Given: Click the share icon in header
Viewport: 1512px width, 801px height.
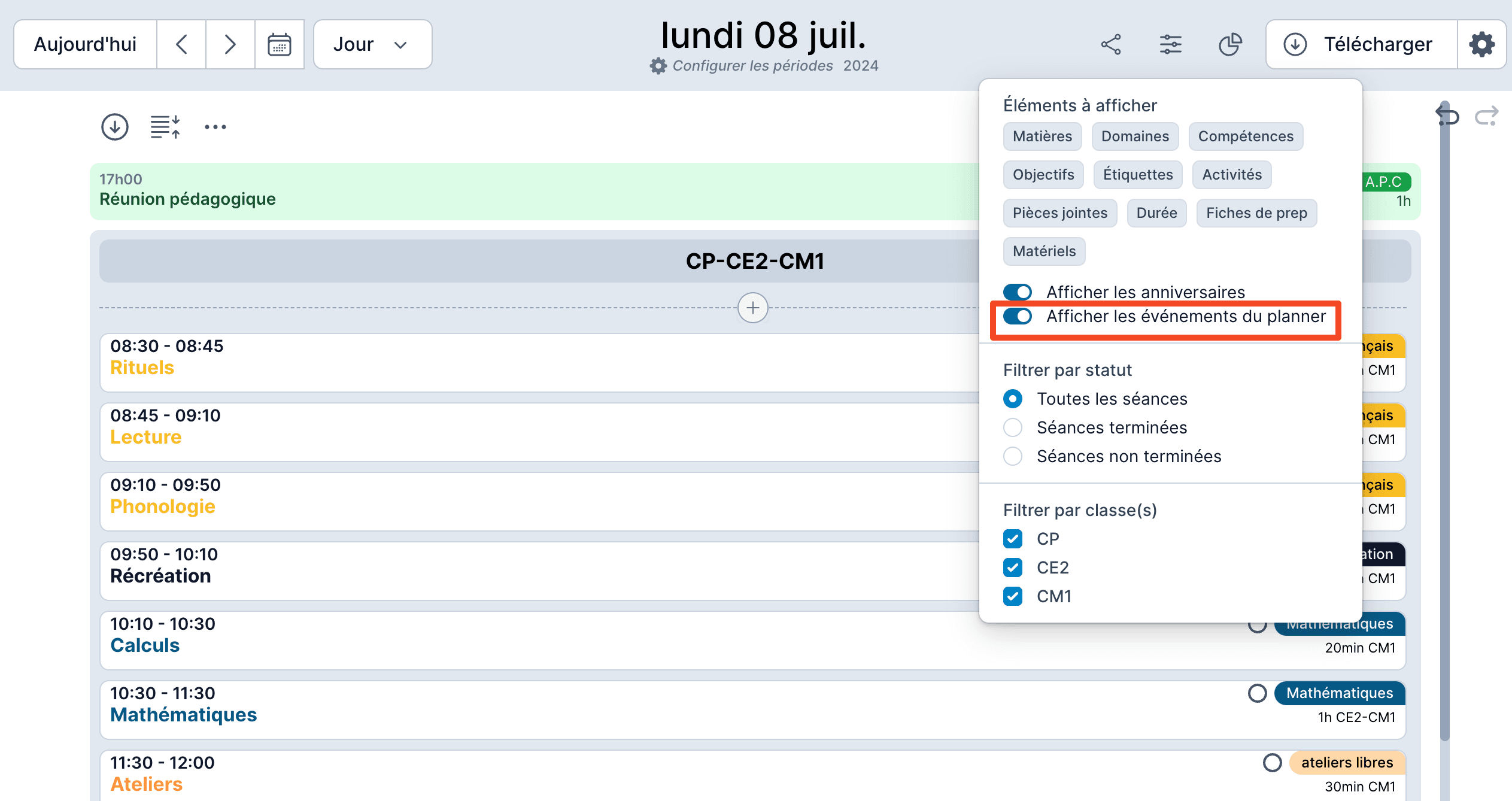Looking at the screenshot, I should 1111,44.
